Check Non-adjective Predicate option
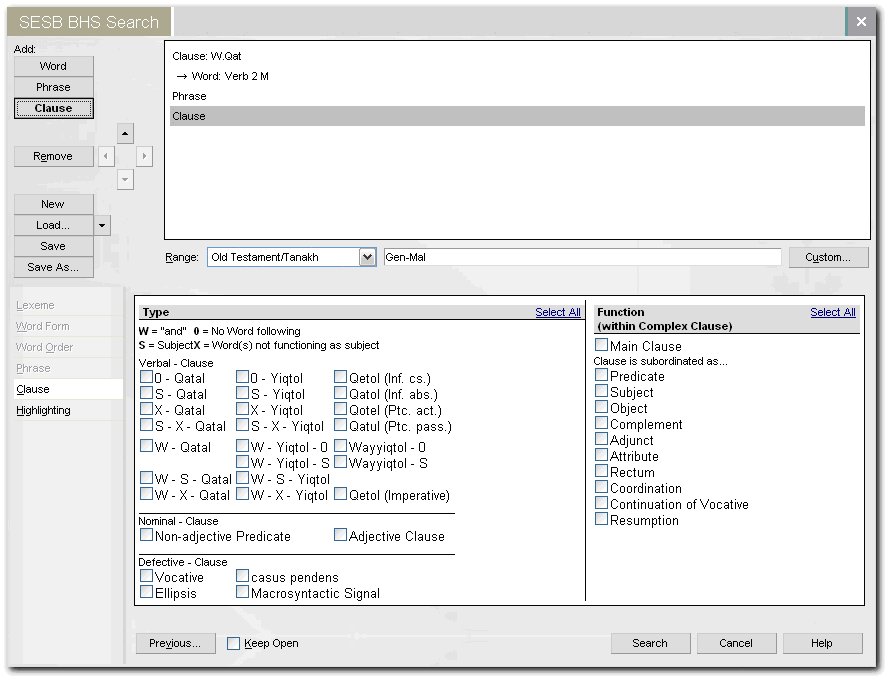The height and width of the screenshot is (680, 889). pyautogui.click(x=146, y=535)
